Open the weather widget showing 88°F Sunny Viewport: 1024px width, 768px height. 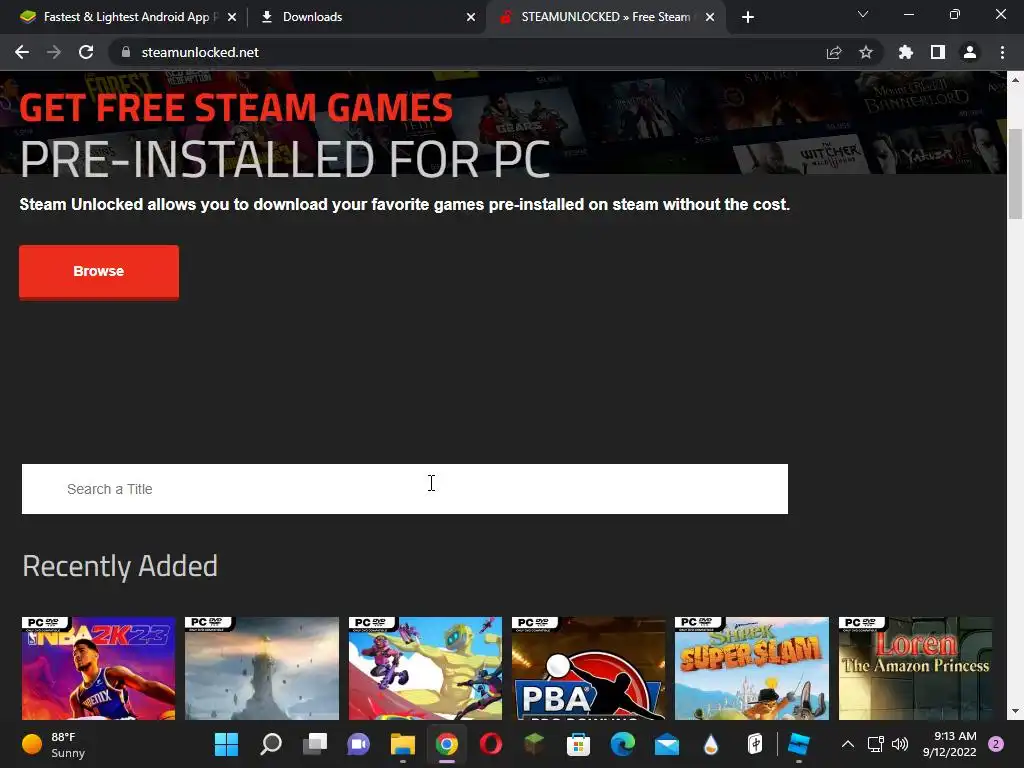click(54, 744)
